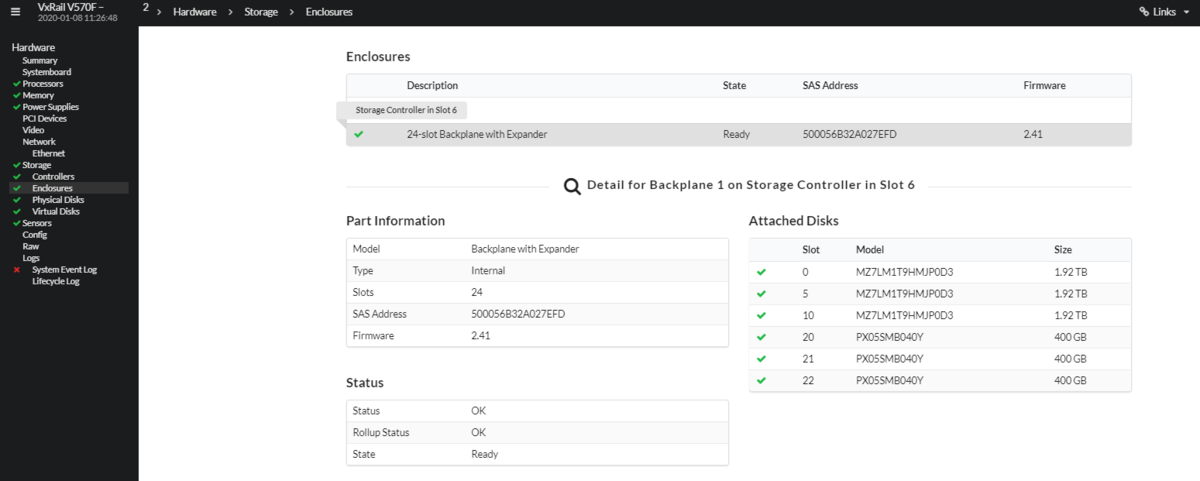Image resolution: width=1200 pixels, height=481 pixels.
Task: Open the hamburger menu icon
Action: tap(15, 12)
